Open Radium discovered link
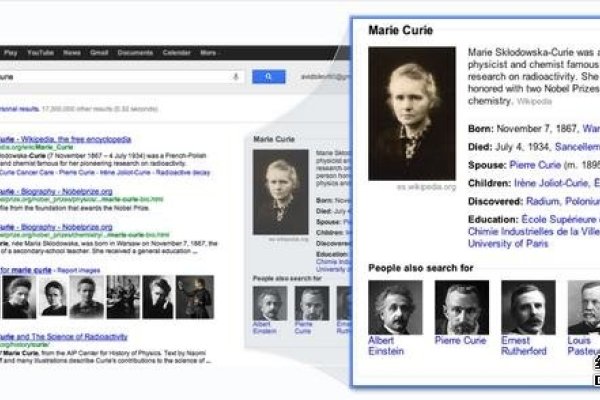 [543, 201]
